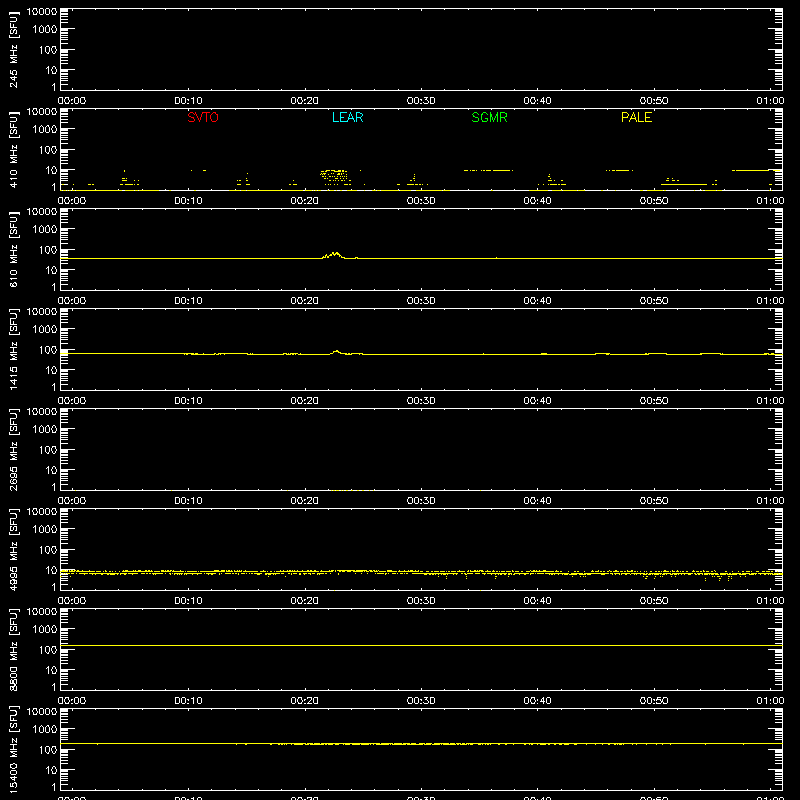Click the 1415 MHz burst bump near 00:23
The width and height of the screenshot is (800, 800).
point(337,352)
